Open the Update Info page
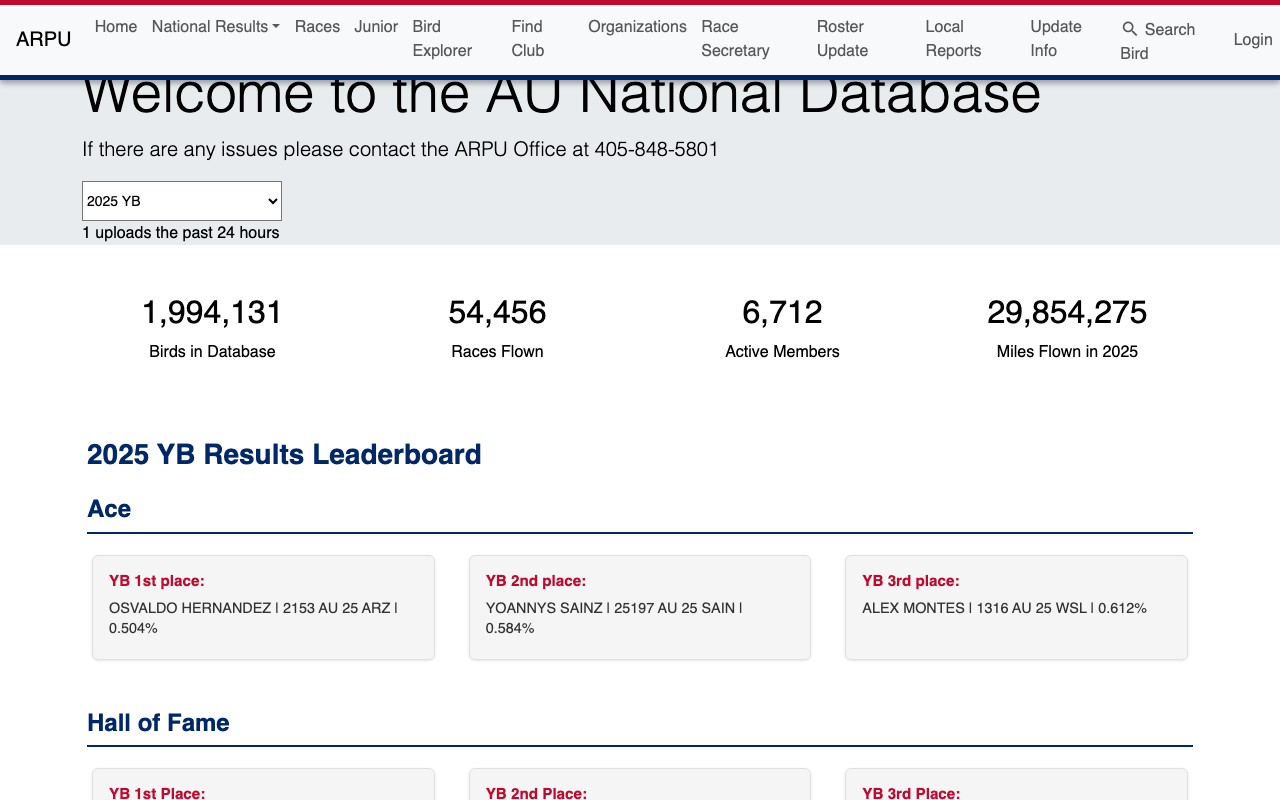The image size is (1280, 800). (1056, 39)
